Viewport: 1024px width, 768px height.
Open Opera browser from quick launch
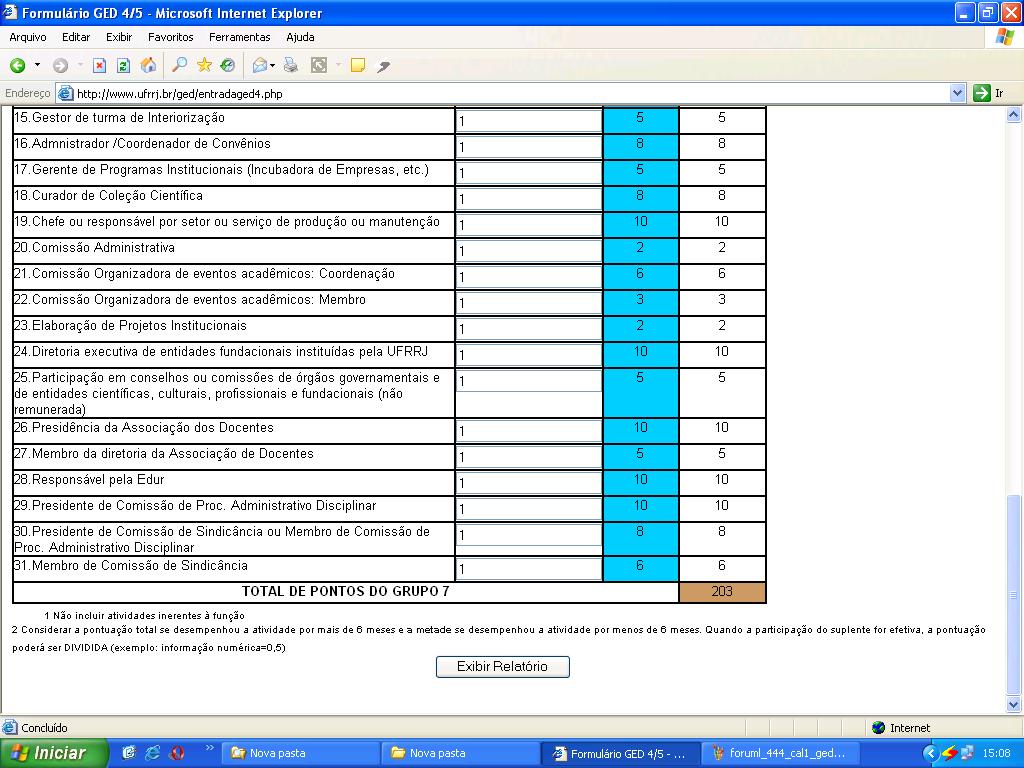tap(176, 753)
